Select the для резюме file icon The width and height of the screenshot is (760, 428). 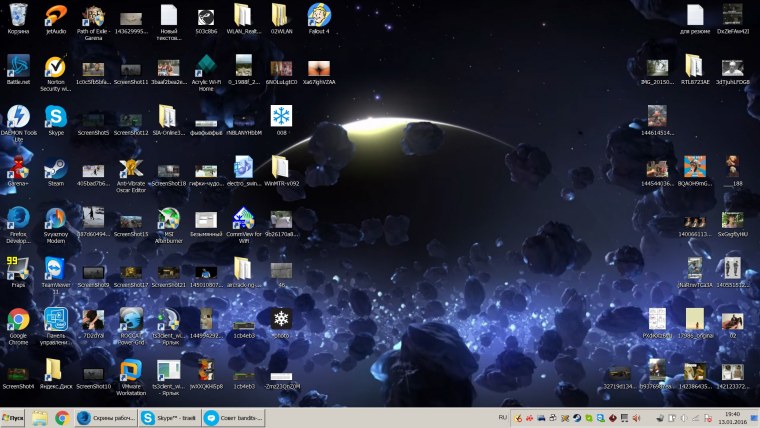point(695,18)
